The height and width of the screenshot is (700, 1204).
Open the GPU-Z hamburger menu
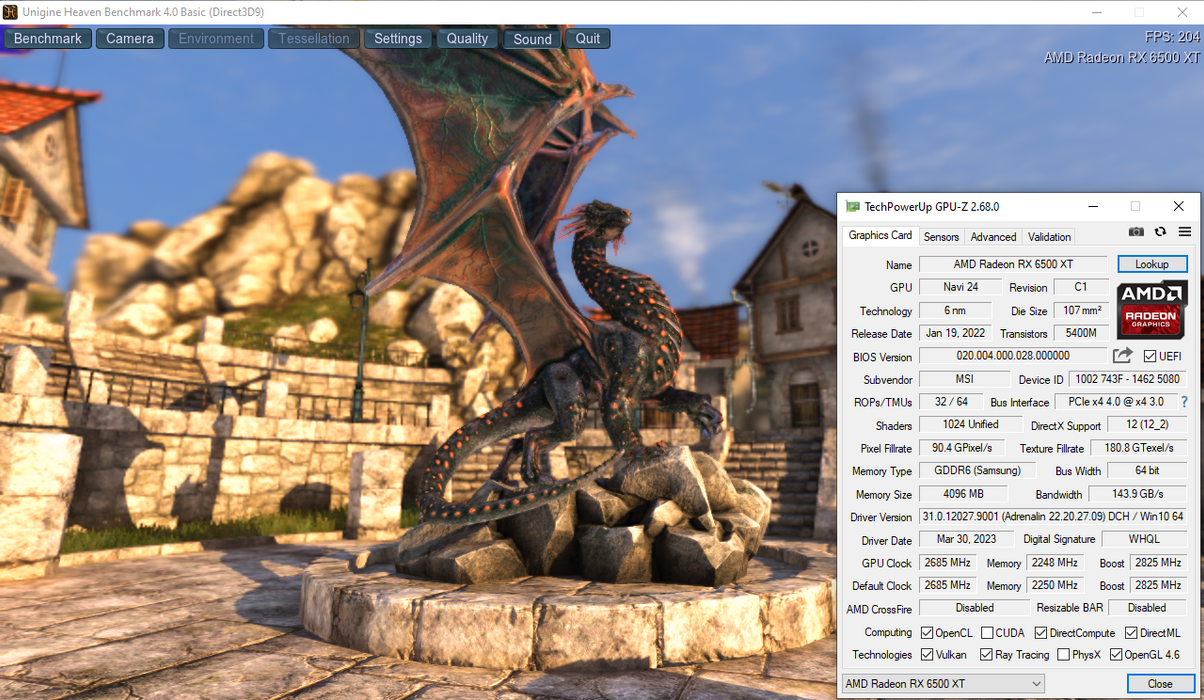pyautogui.click(x=1184, y=232)
